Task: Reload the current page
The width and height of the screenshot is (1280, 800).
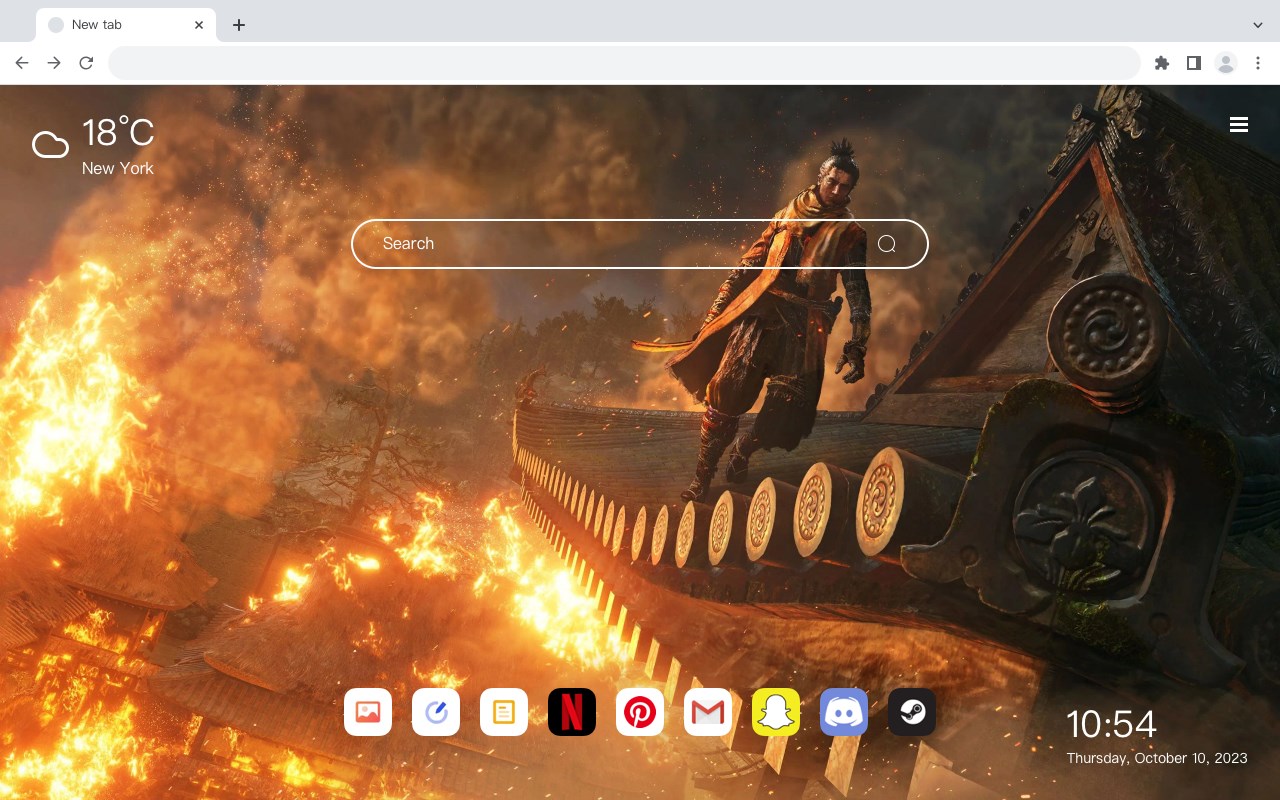Action: [86, 63]
